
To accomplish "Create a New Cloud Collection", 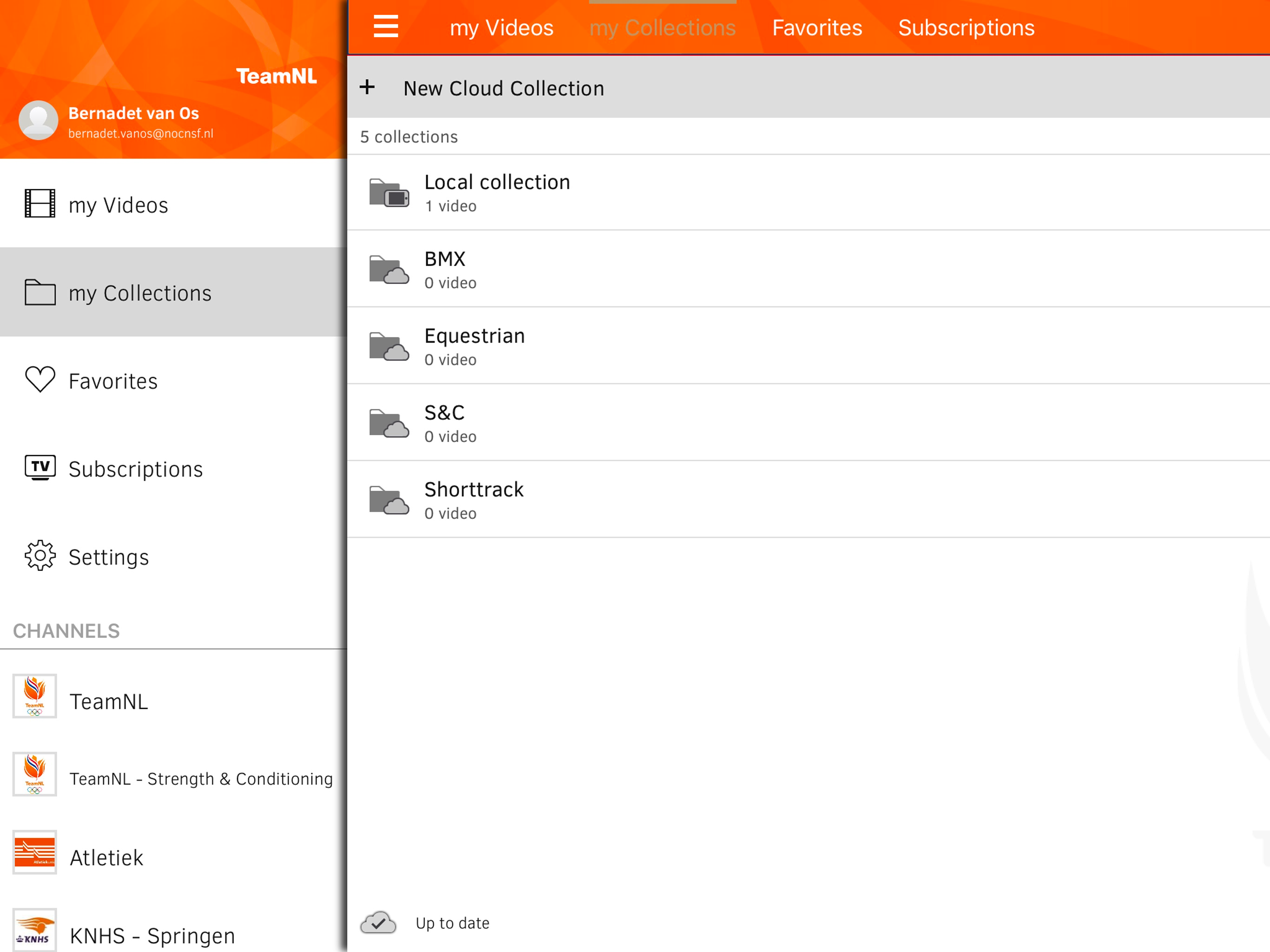I will (x=808, y=88).
